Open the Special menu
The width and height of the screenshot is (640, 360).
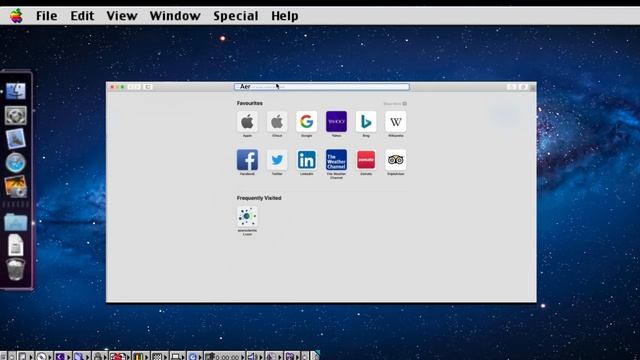click(236, 16)
